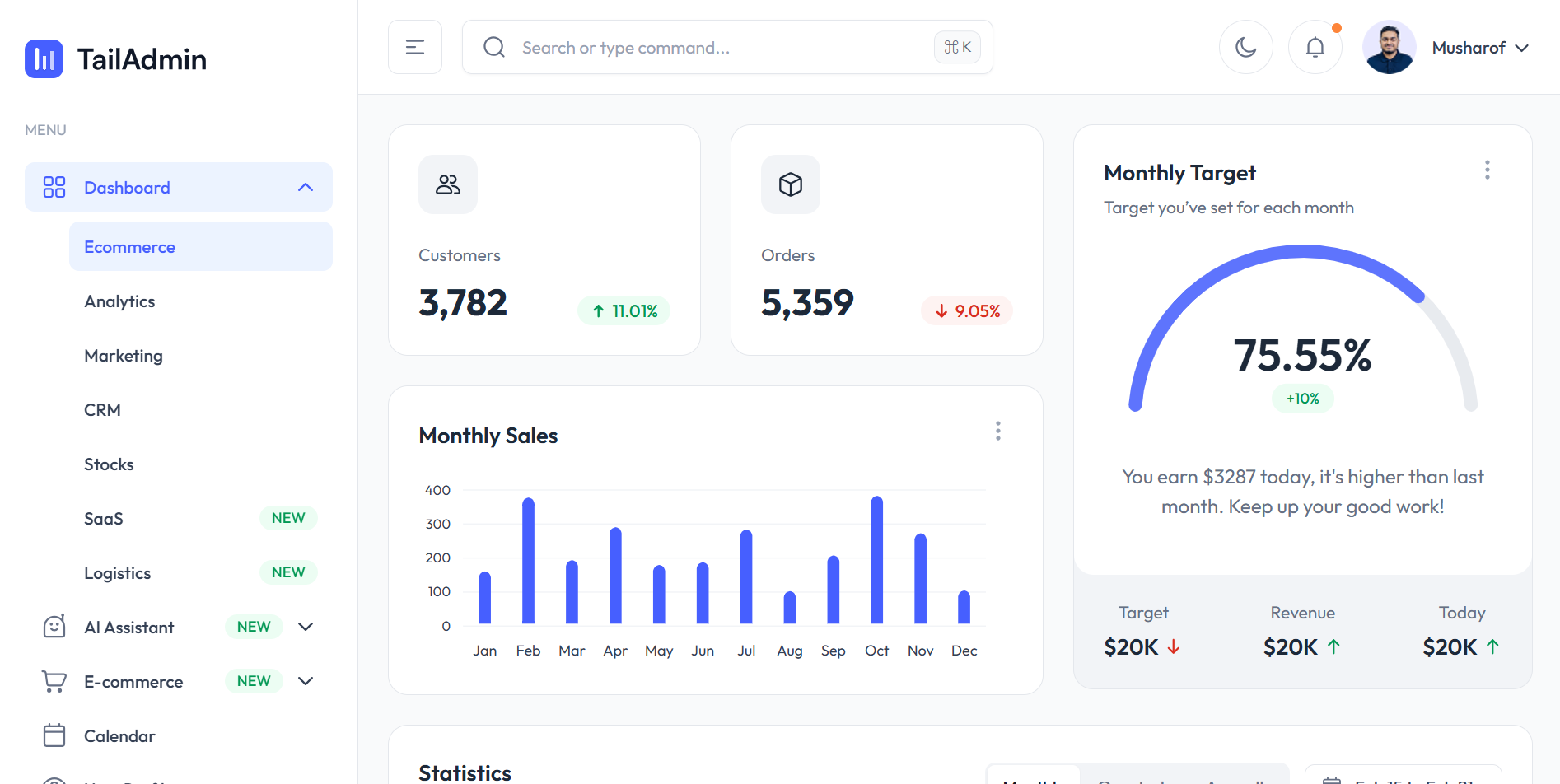Open the sidebar collapse hamburger icon
Screen dimensions: 1560x784
click(x=414, y=47)
